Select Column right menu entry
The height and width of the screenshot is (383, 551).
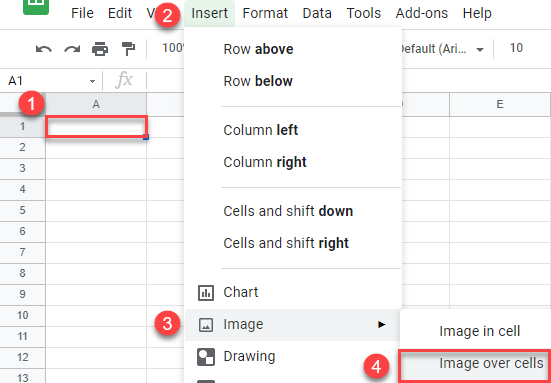tap(292, 162)
